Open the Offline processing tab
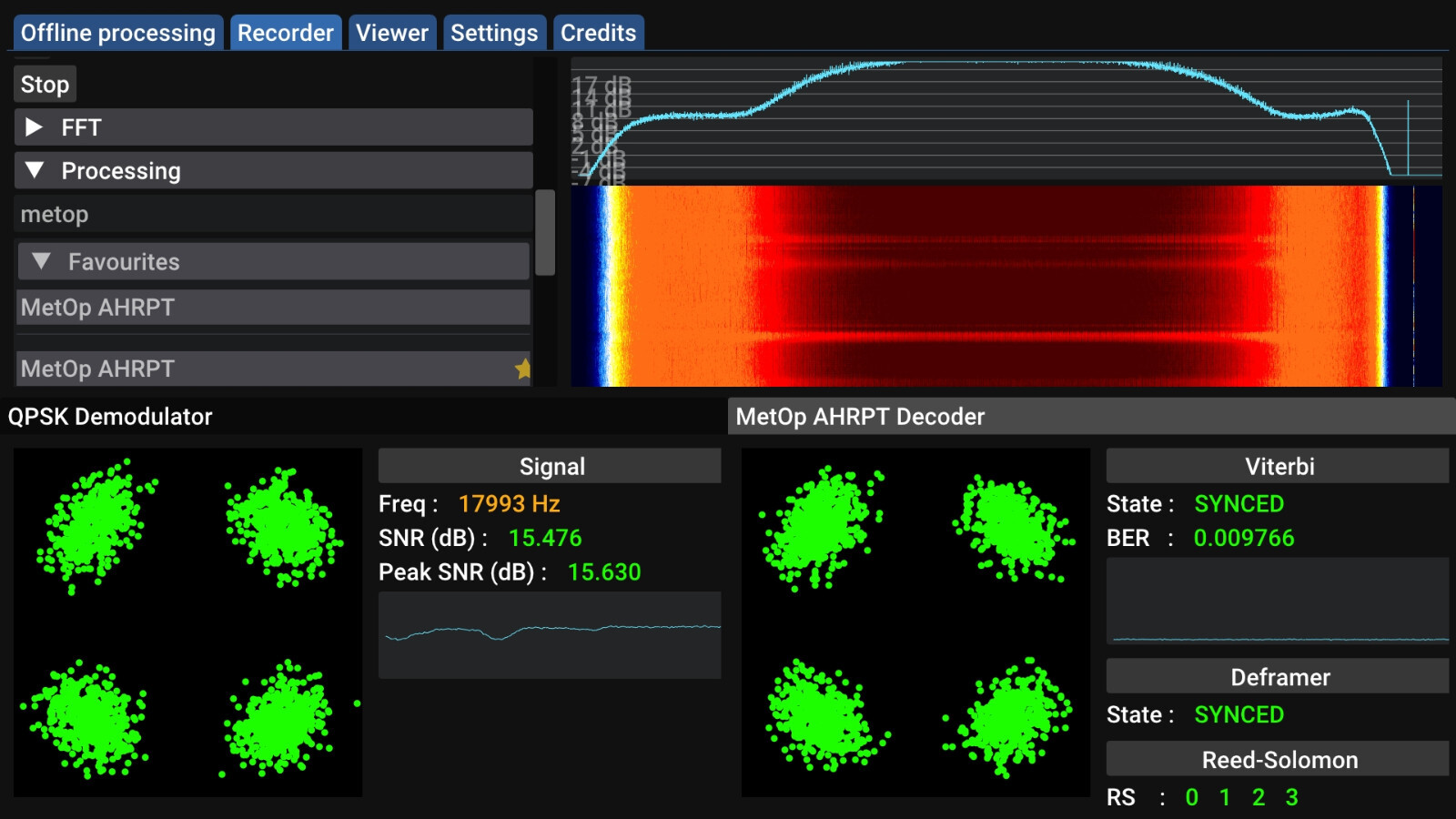Screen dimensions: 1456x819 pos(118,33)
